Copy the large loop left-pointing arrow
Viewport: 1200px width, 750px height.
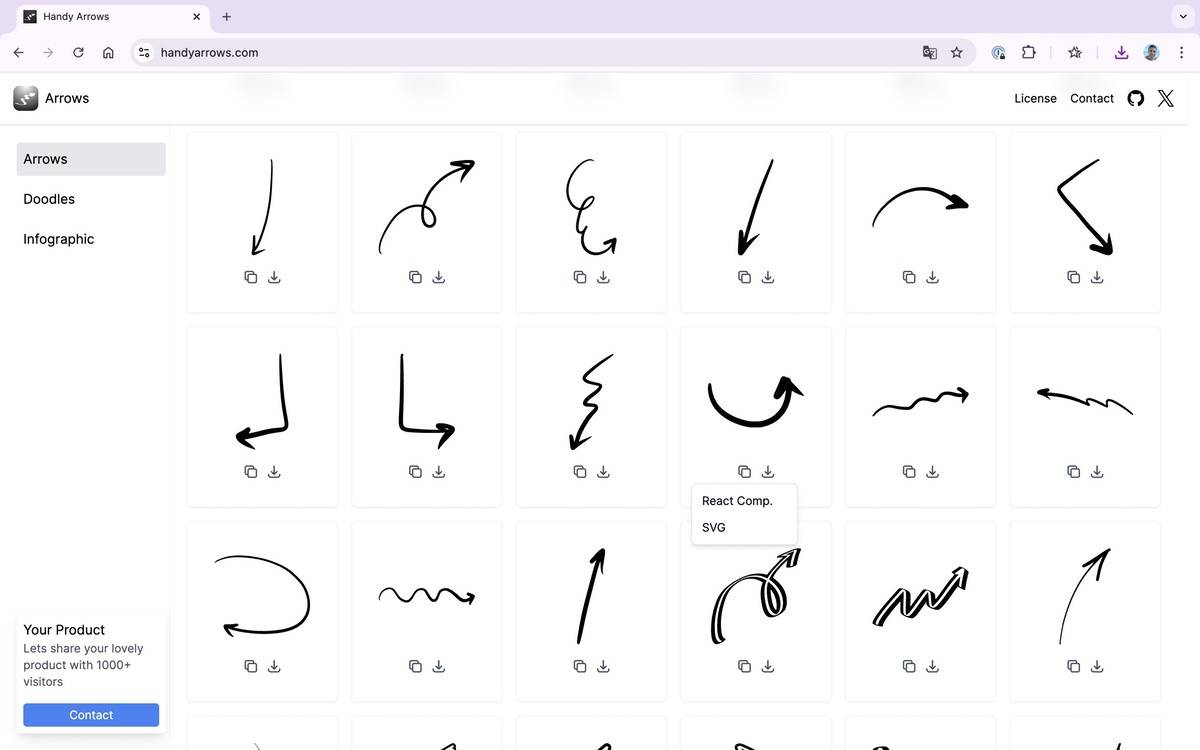point(251,666)
